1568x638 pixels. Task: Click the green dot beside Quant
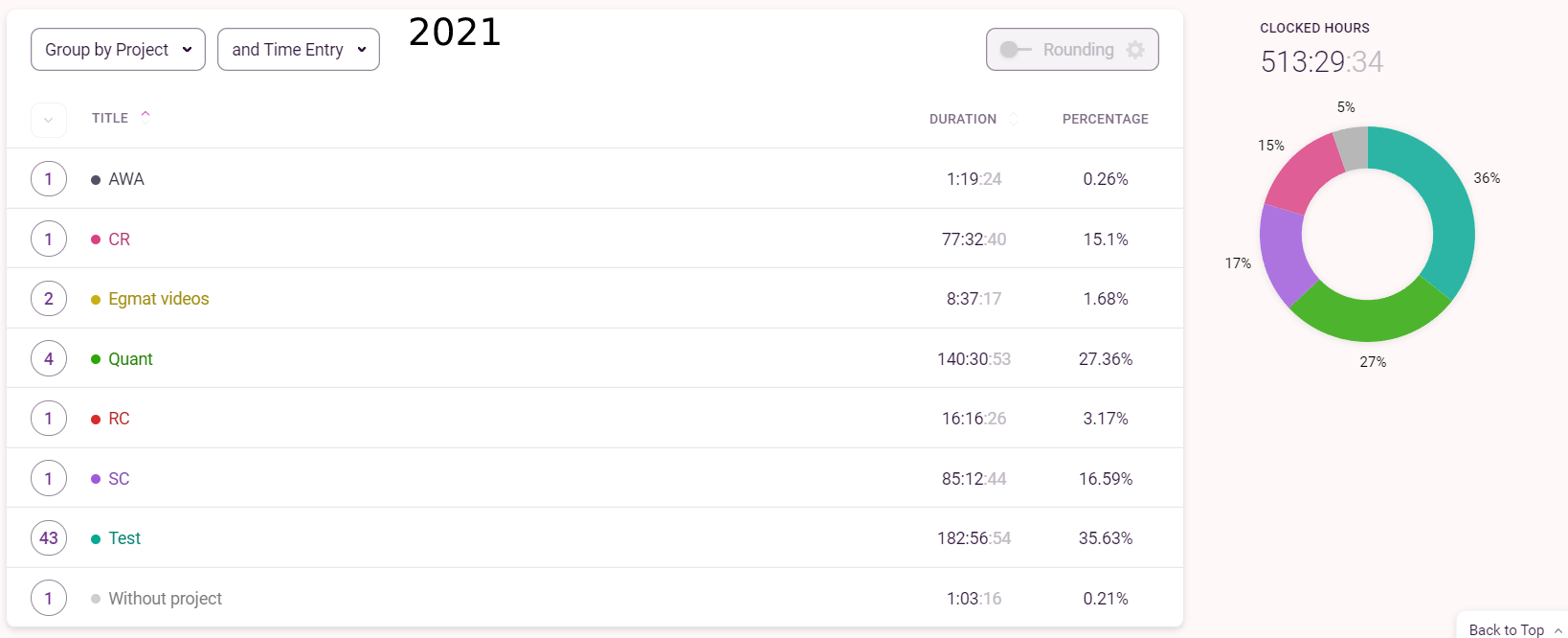tap(96, 359)
